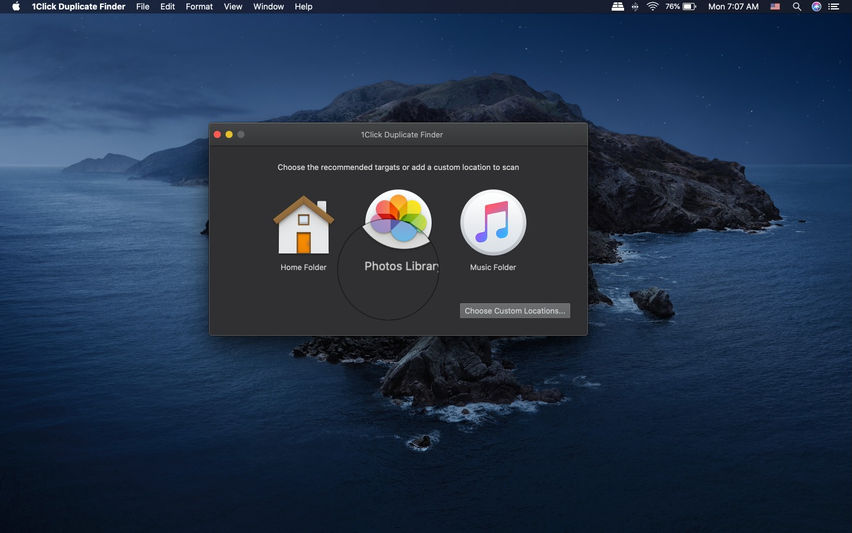The width and height of the screenshot is (852, 533).
Task: Click the Music Folder label
Action: (x=493, y=267)
